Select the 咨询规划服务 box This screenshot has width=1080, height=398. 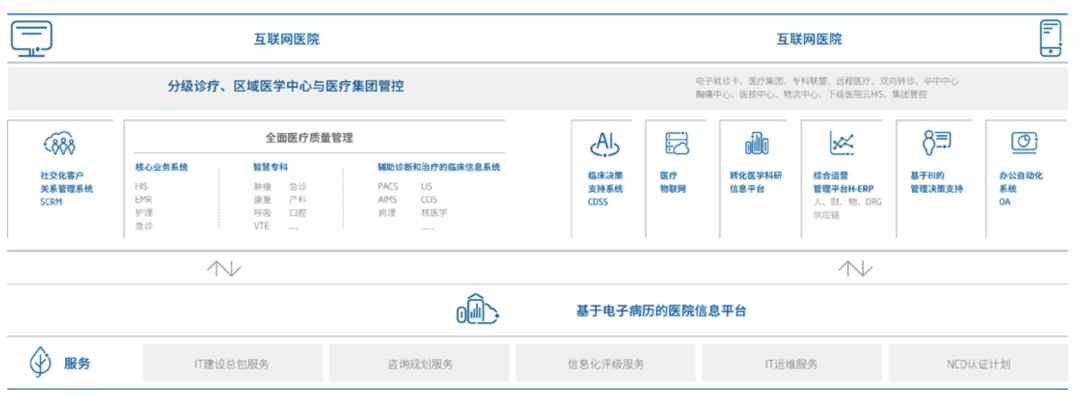coord(419,363)
